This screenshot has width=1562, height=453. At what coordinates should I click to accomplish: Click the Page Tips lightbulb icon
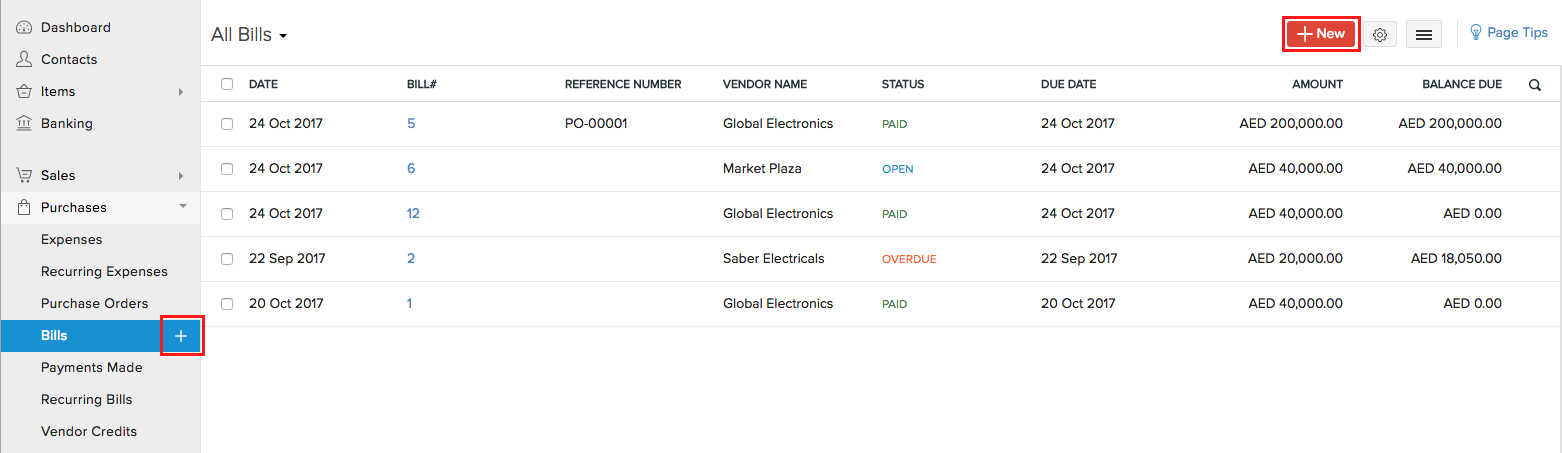click(1475, 33)
